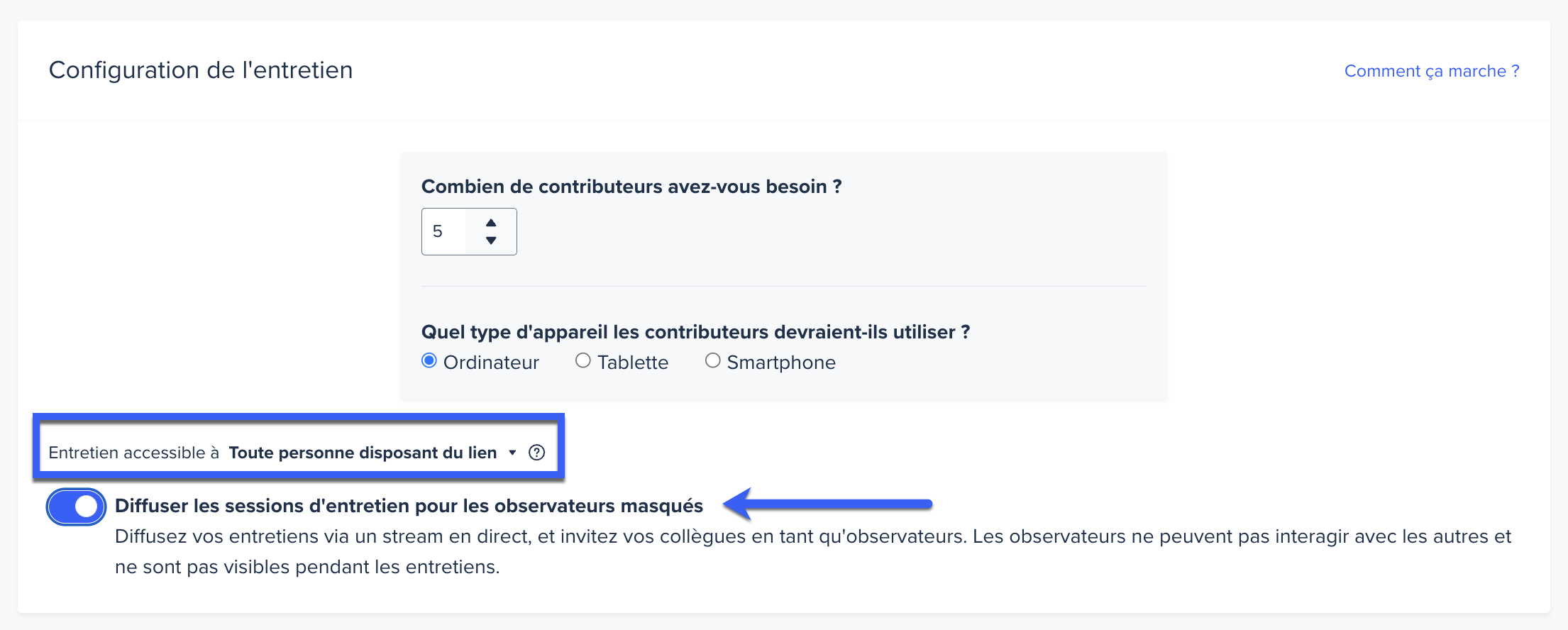Increase contributor count with up arrow
Image resolution: width=1568 pixels, height=630 pixels.
(x=491, y=223)
